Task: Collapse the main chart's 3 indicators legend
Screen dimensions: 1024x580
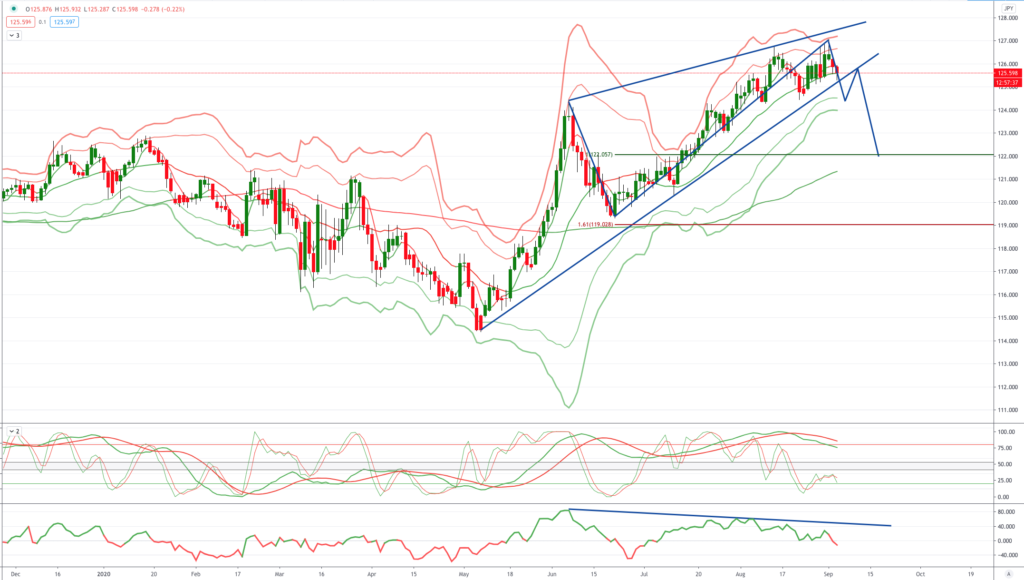Action: coord(14,36)
